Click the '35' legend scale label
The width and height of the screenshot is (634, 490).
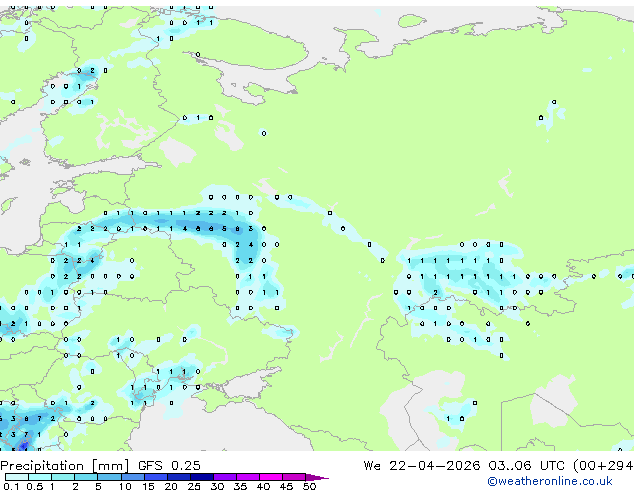(240, 486)
